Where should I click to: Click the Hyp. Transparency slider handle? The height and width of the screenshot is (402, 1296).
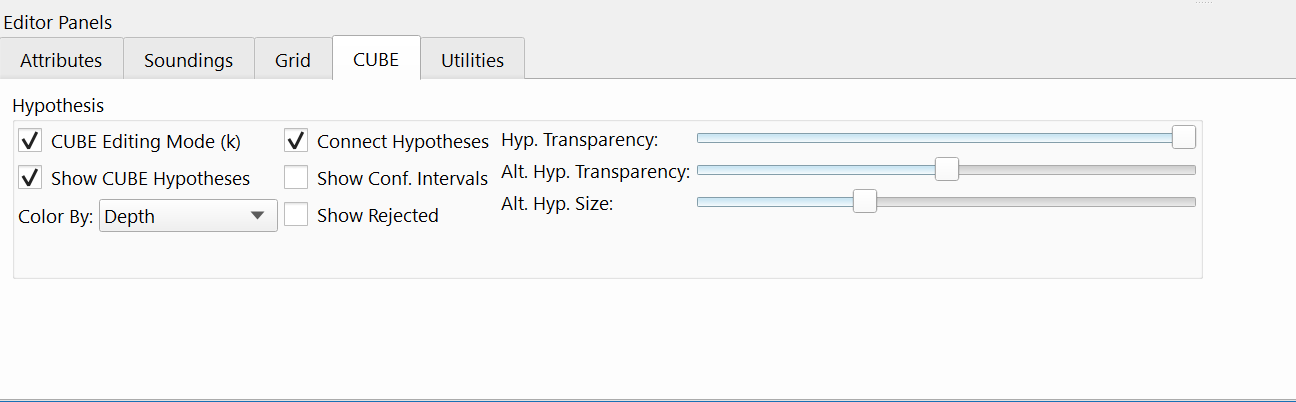coord(1184,137)
